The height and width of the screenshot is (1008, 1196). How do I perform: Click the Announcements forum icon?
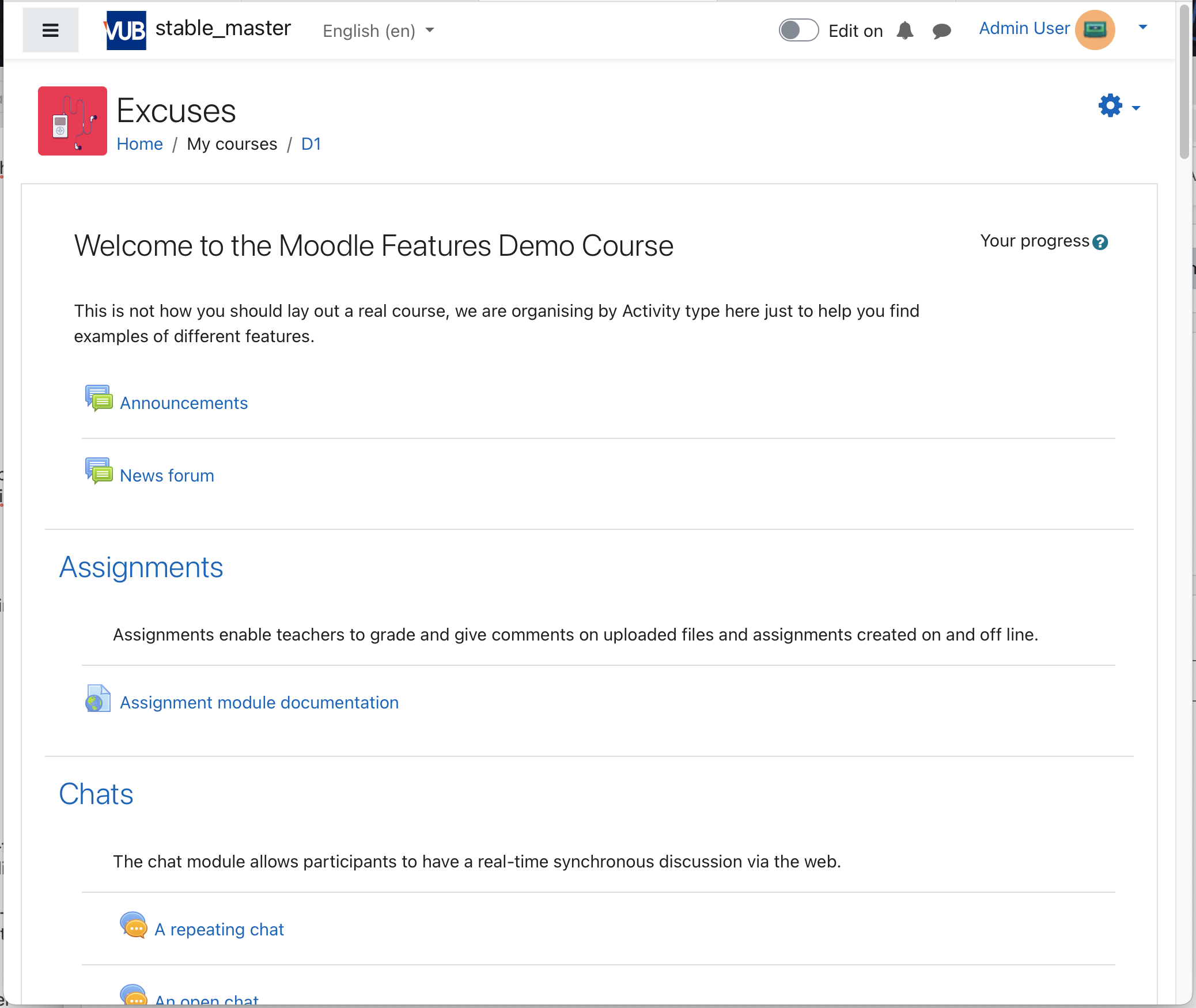[x=99, y=399]
